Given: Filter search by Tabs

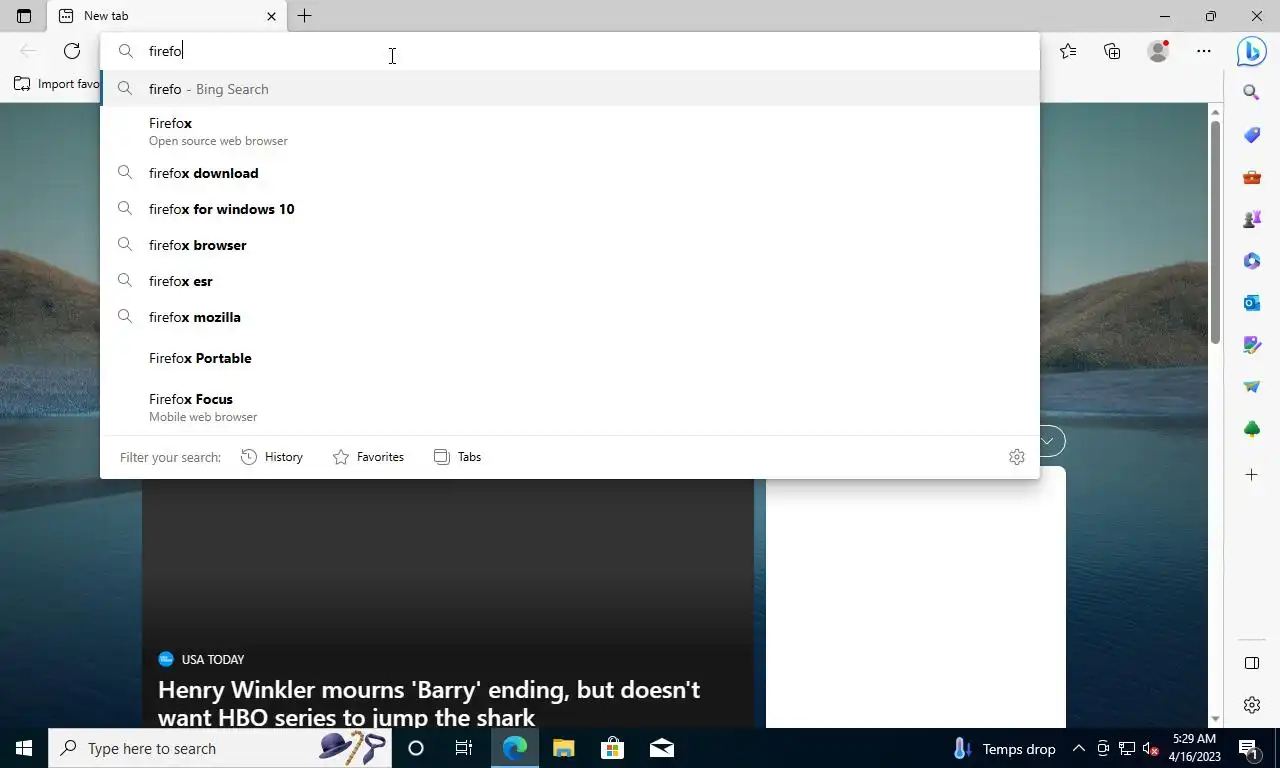Looking at the screenshot, I should pos(457,457).
